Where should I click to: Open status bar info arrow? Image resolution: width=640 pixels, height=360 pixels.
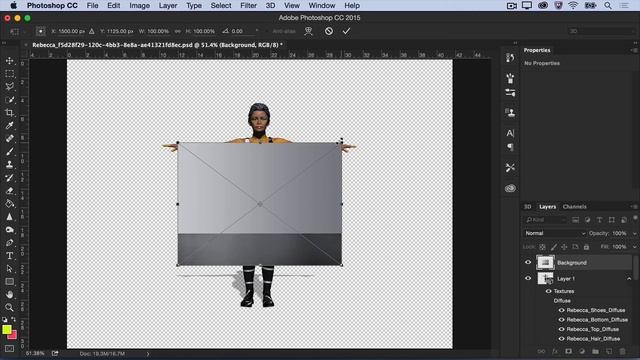(148, 354)
